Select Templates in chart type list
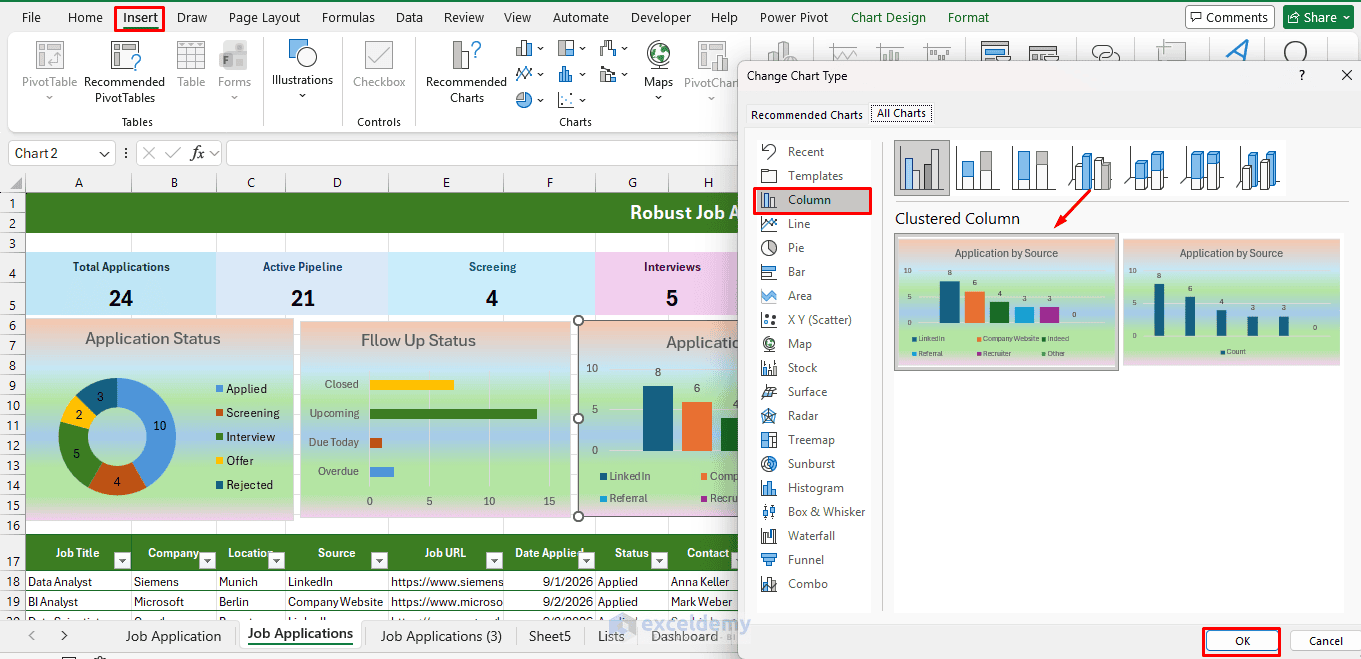The width and height of the screenshot is (1361, 659). tap(813, 176)
